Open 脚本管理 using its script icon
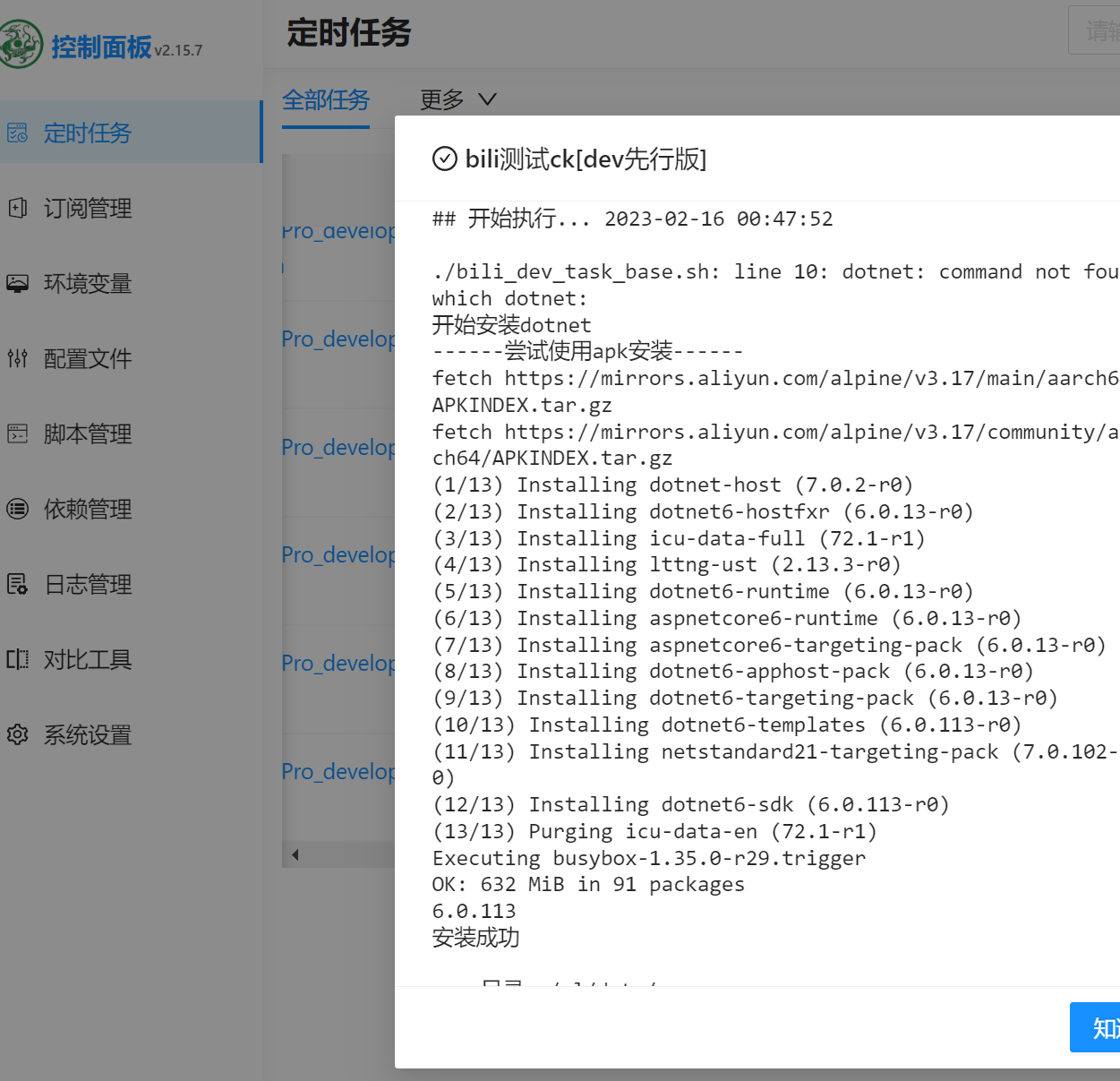 pos(18,433)
